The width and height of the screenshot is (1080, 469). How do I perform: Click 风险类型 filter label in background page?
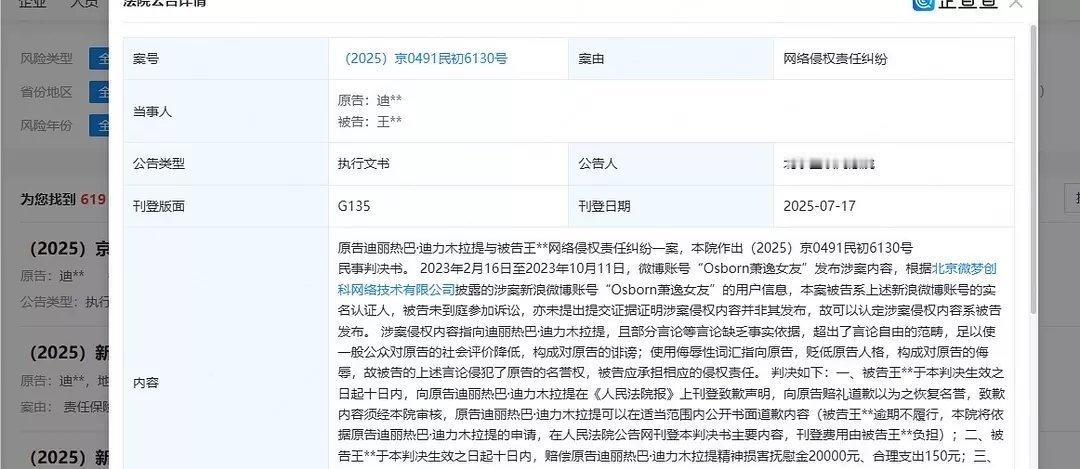tap(46, 59)
